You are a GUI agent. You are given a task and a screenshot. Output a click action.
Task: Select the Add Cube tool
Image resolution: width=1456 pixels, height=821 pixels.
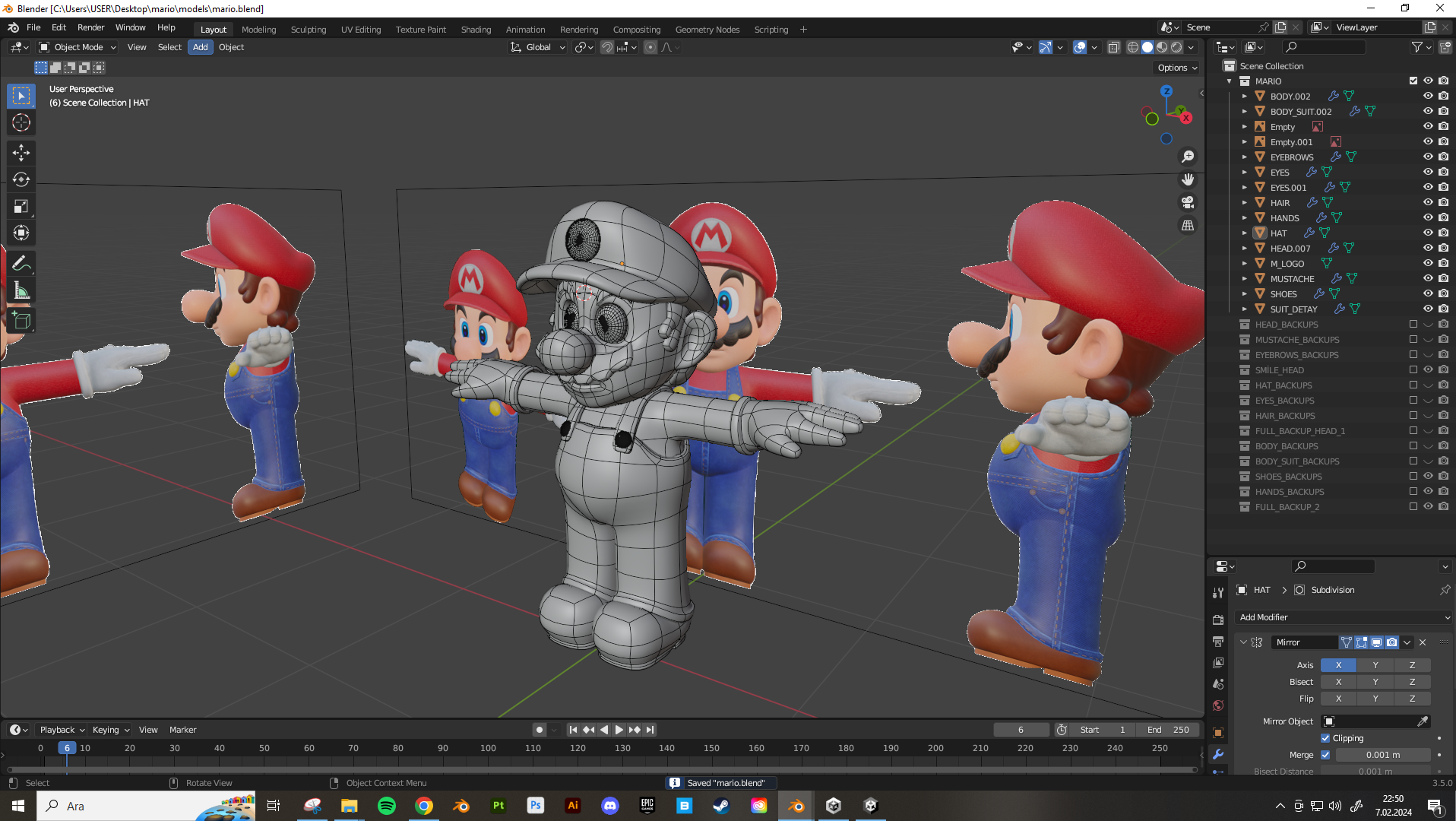pyautogui.click(x=21, y=321)
